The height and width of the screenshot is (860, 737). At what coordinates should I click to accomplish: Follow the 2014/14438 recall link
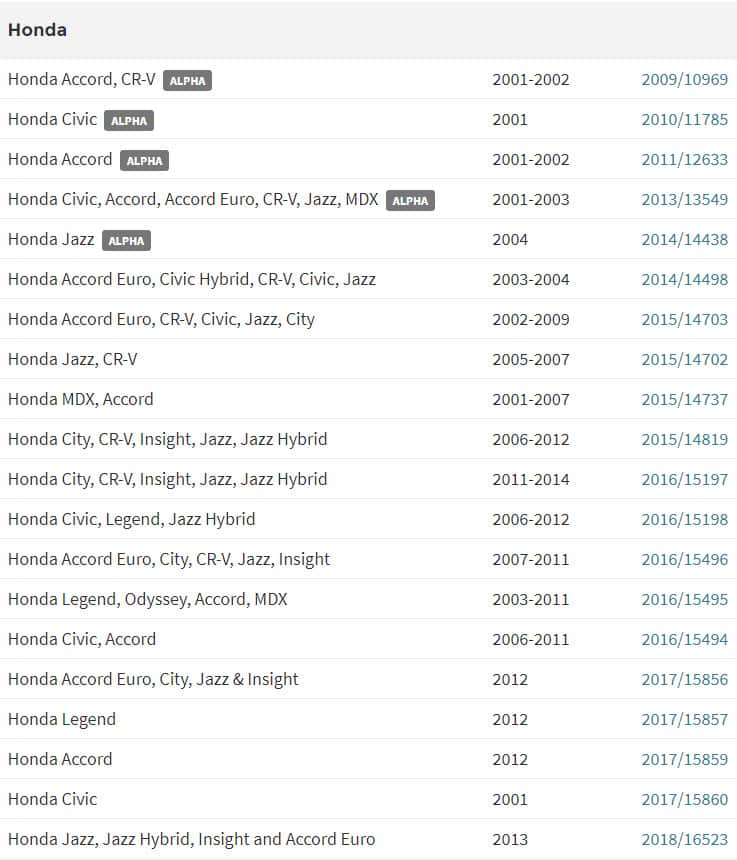(x=684, y=240)
